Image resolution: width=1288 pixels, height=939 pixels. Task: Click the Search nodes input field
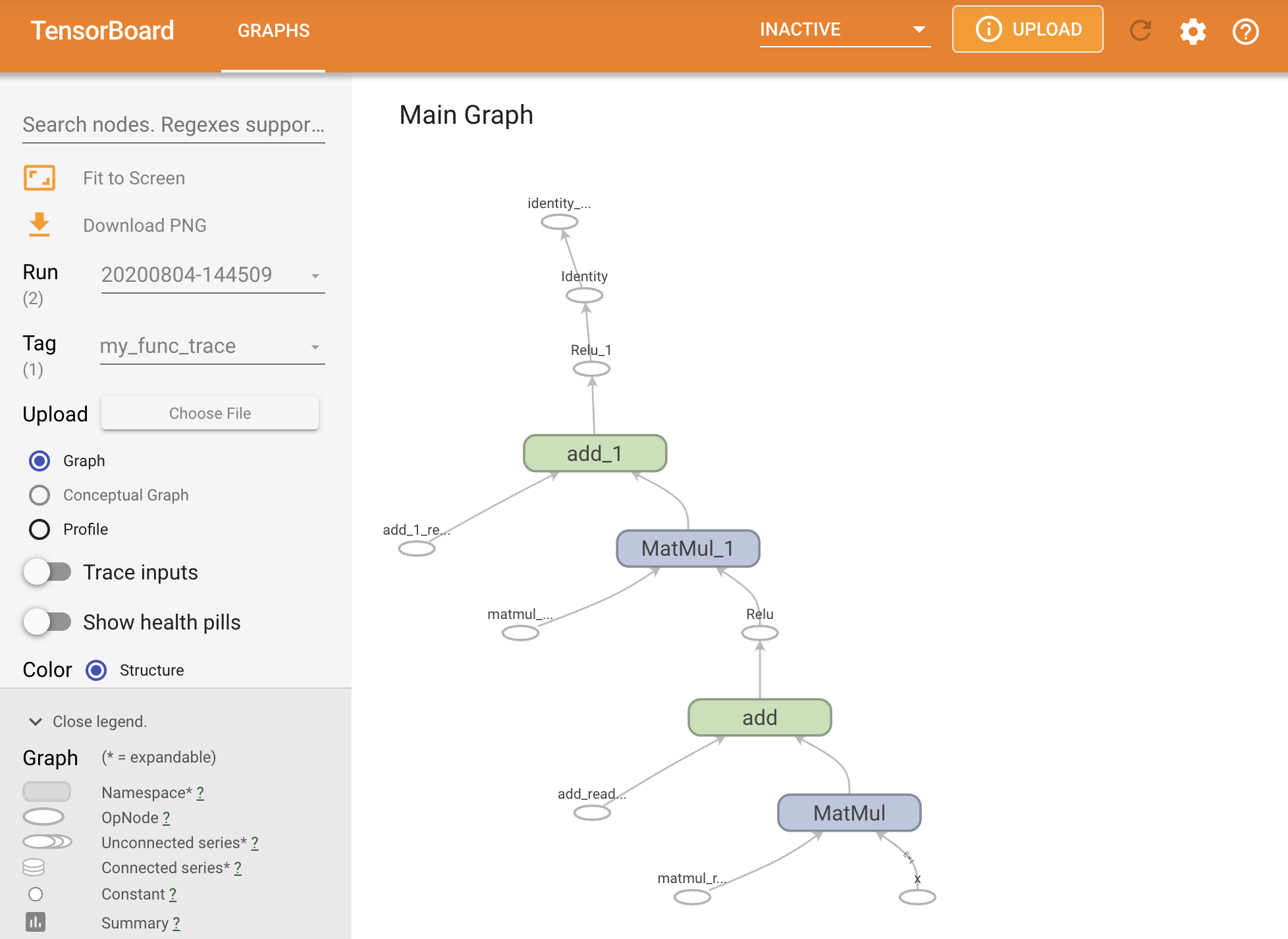click(x=175, y=124)
